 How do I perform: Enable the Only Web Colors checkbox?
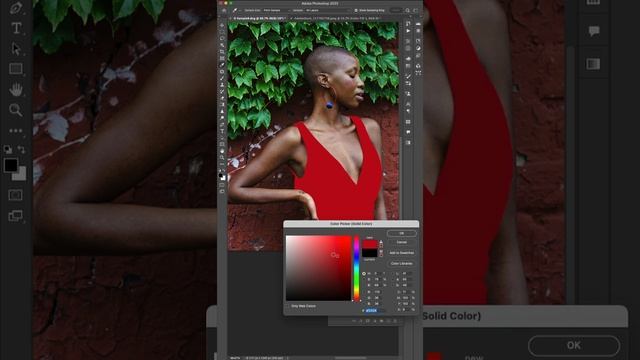click(287, 306)
